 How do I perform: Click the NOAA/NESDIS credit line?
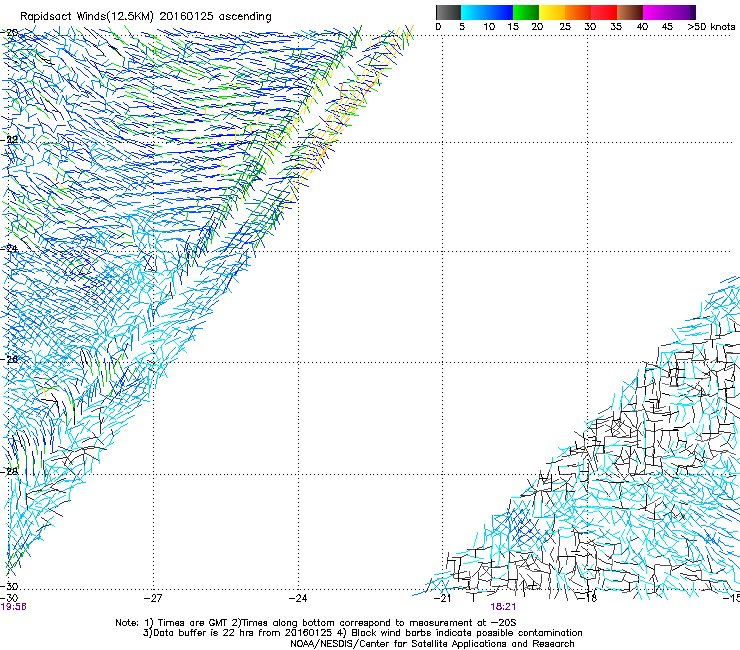pyautogui.click(x=432, y=644)
